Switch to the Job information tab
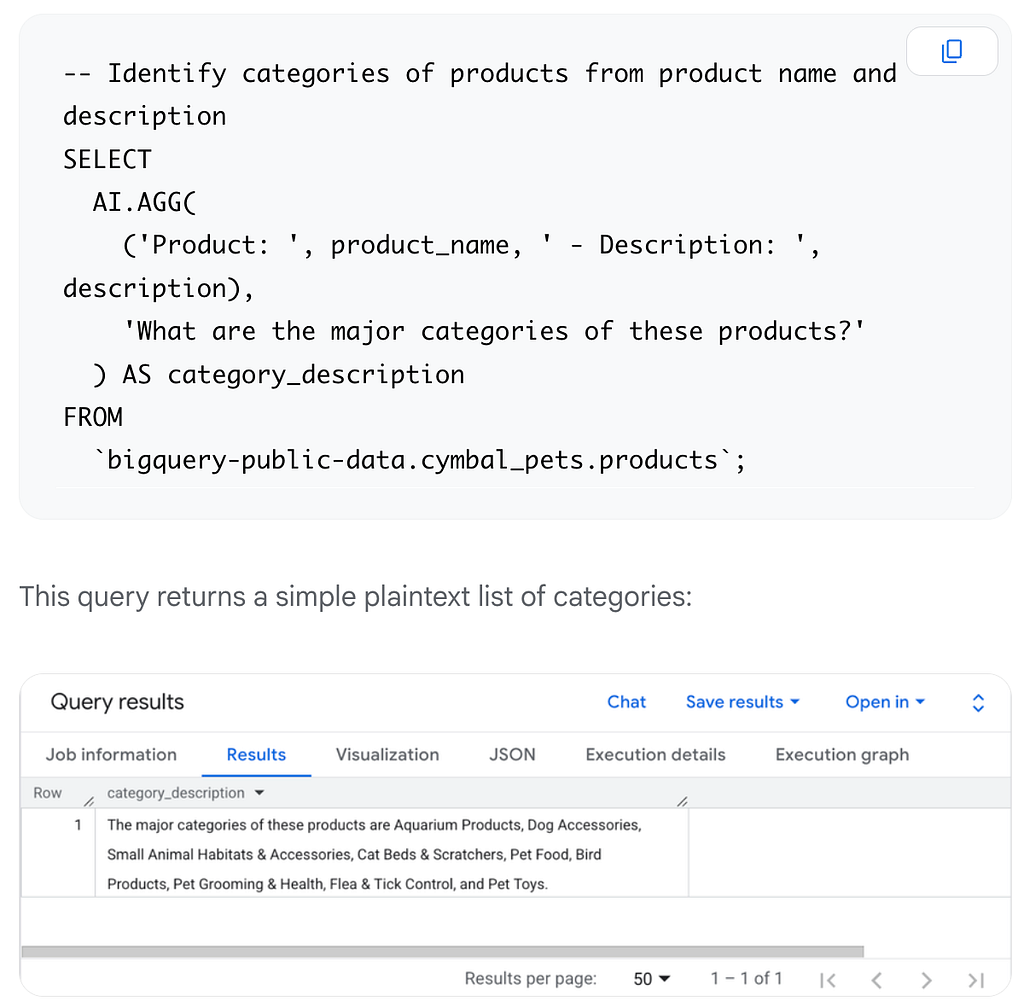 click(111, 755)
